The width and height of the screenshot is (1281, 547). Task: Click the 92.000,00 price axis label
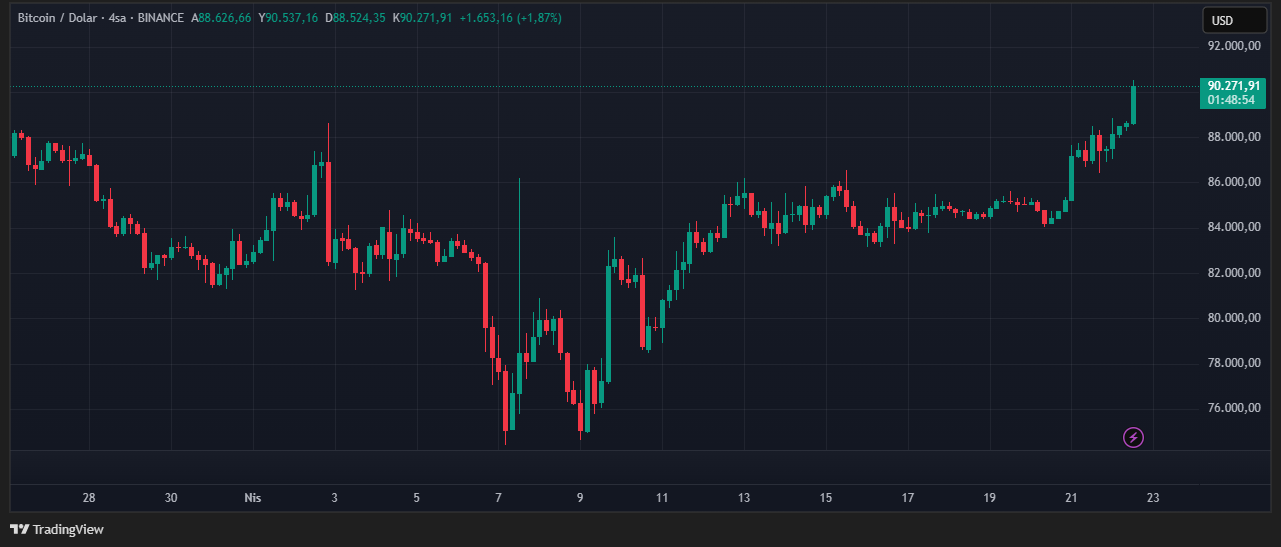coord(1232,46)
